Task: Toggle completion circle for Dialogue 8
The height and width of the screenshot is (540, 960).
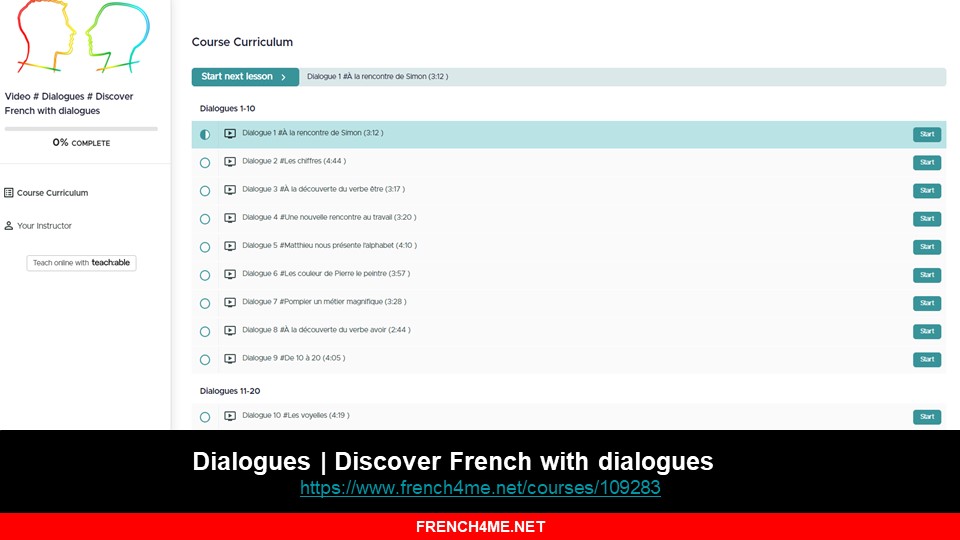Action: [205, 331]
